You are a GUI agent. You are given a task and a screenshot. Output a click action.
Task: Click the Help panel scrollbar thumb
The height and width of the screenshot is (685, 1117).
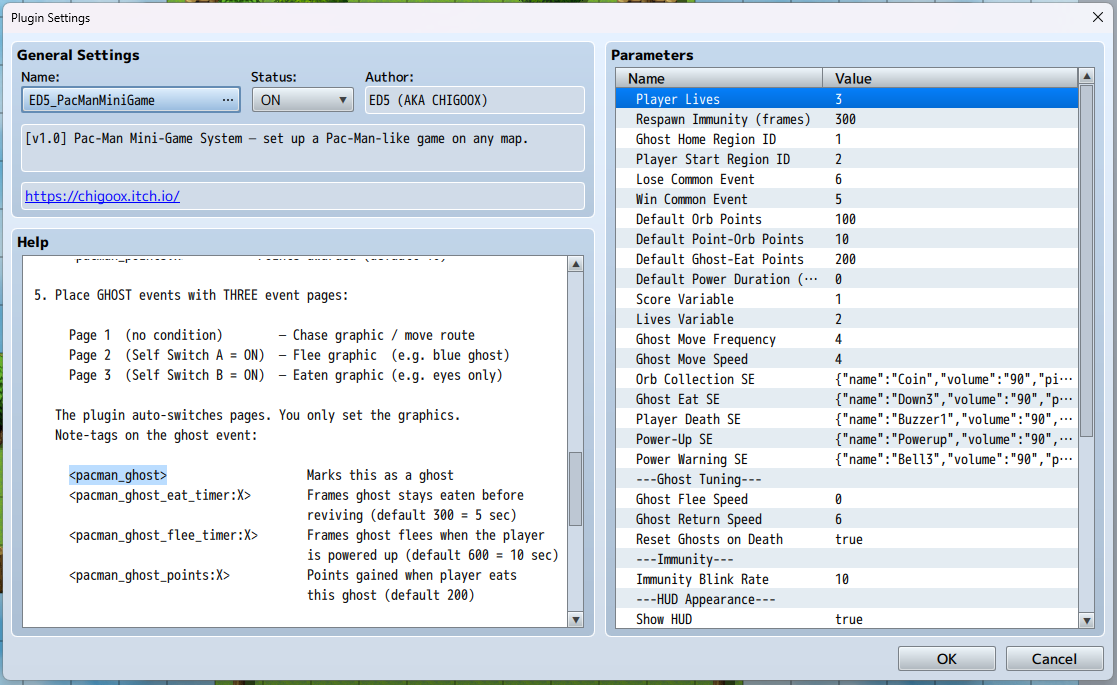tap(576, 488)
